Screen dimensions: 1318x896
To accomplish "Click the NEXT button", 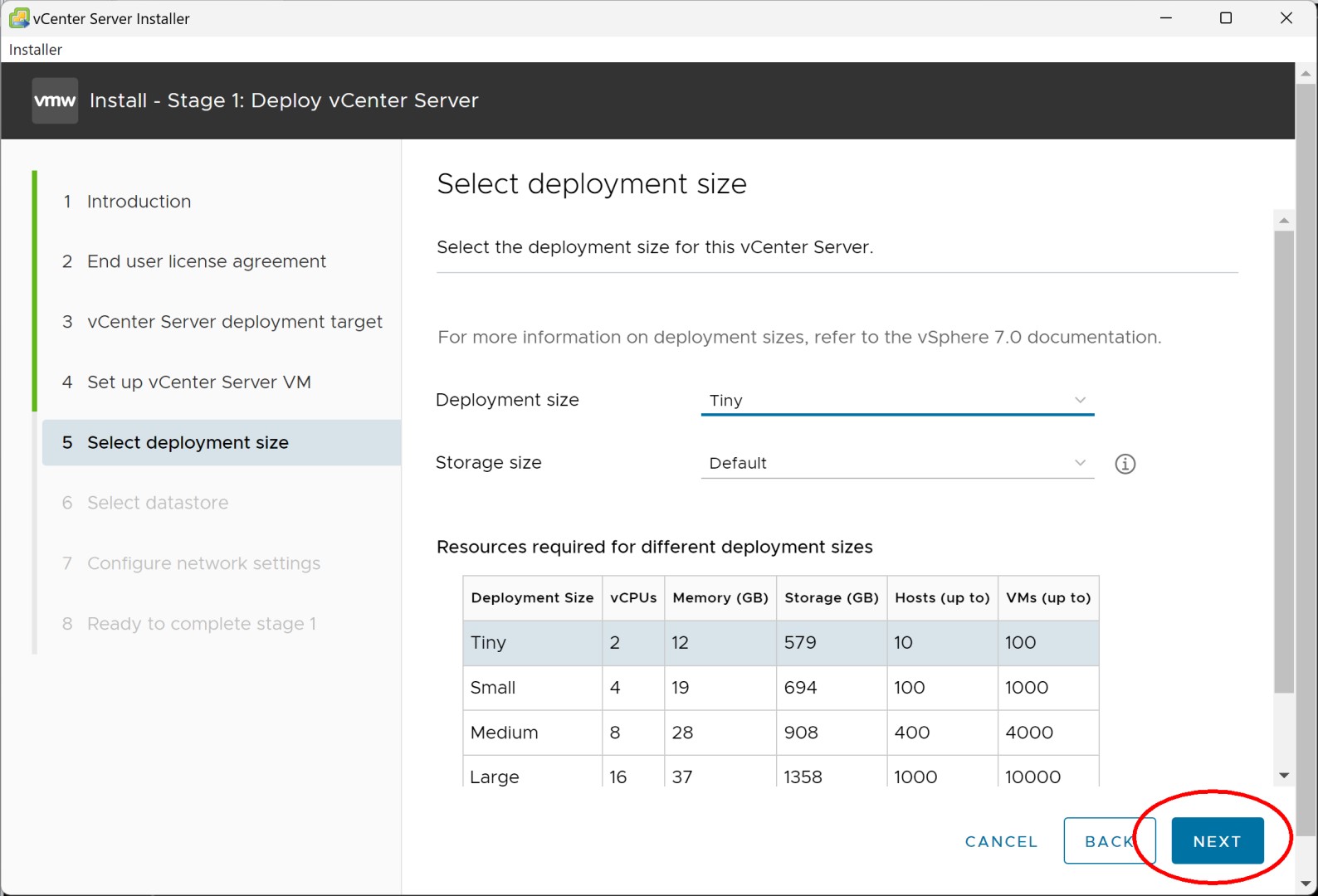I will [x=1218, y=840].
